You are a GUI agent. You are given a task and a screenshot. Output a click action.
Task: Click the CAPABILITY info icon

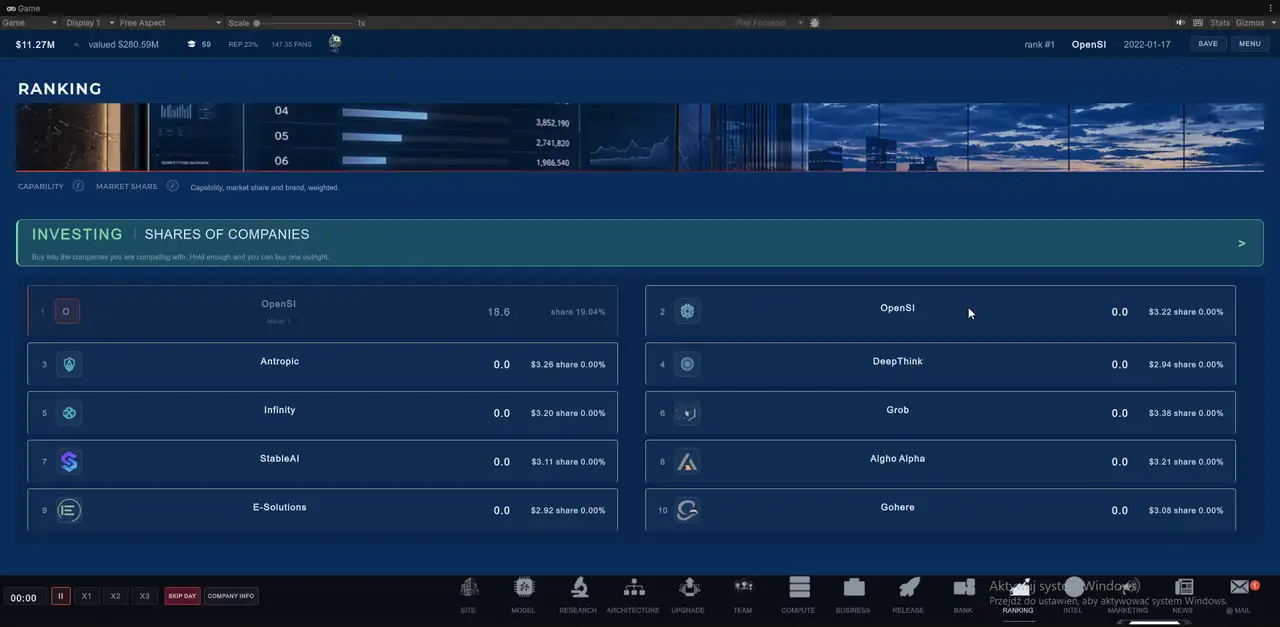(77, 186)
